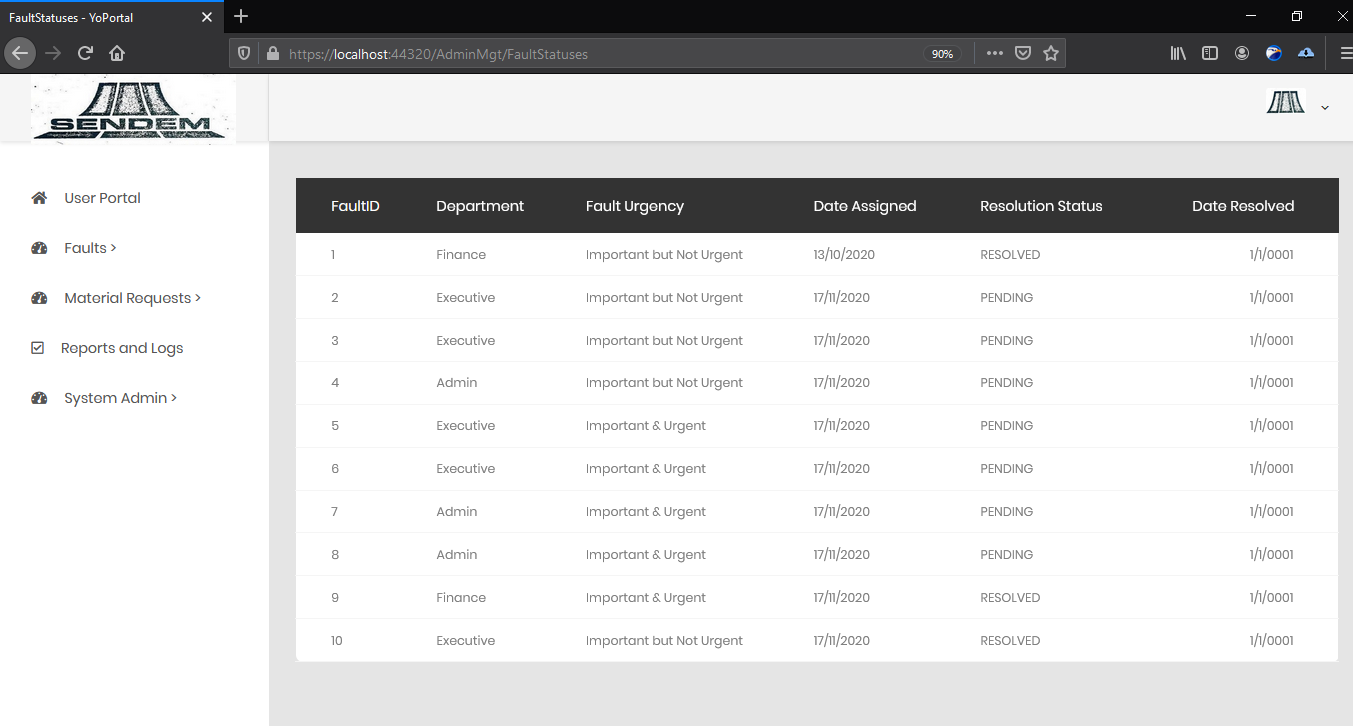Viewport: 1353px width, 726px height.
Task: Open Reports and Logs page
Action: [x=122, y=348]
